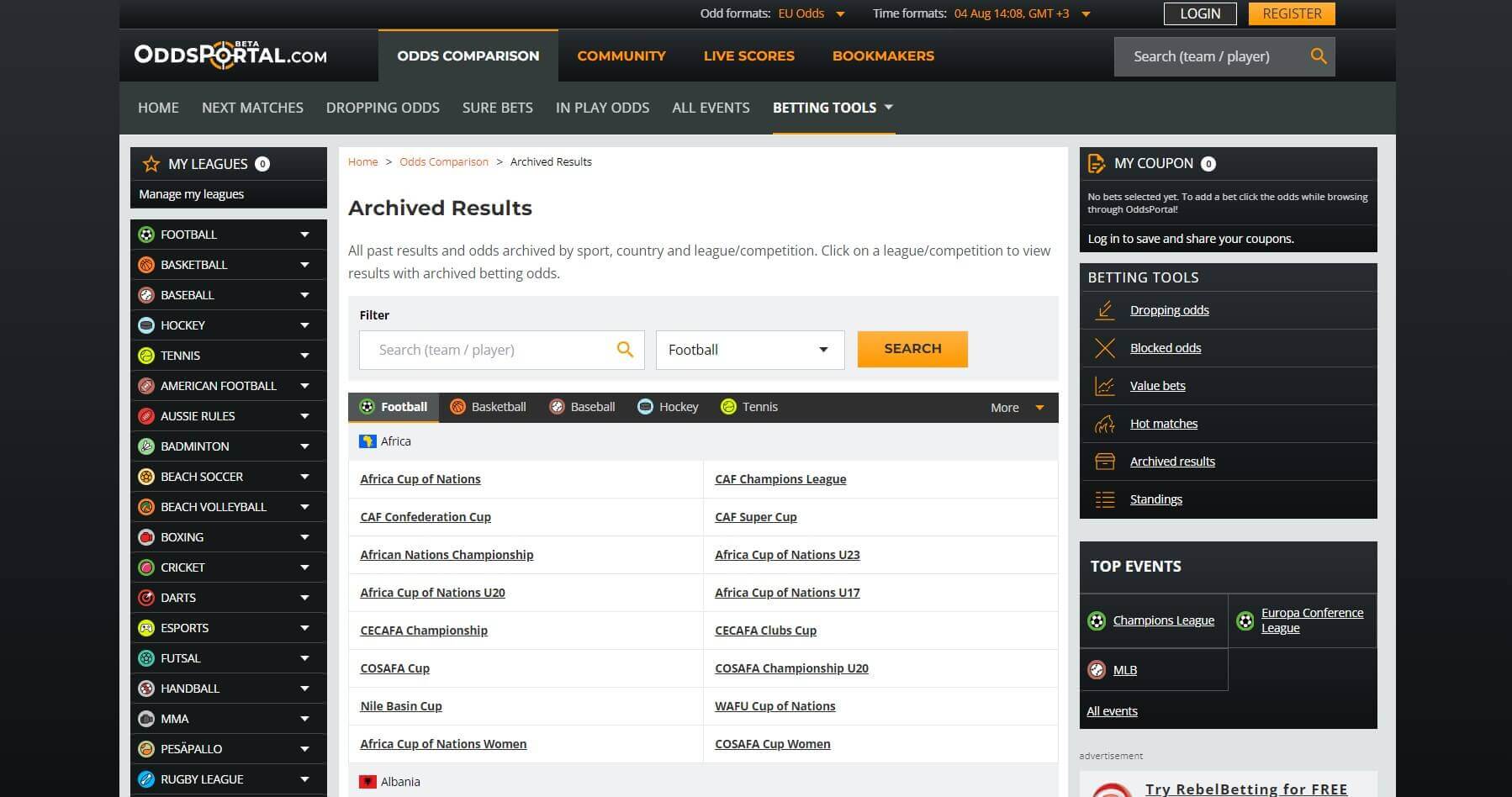Image resolution: width=1512 pixels, height=797 pixels.
Task: Click the Value bets chart icon
Action: point(1105,385)
